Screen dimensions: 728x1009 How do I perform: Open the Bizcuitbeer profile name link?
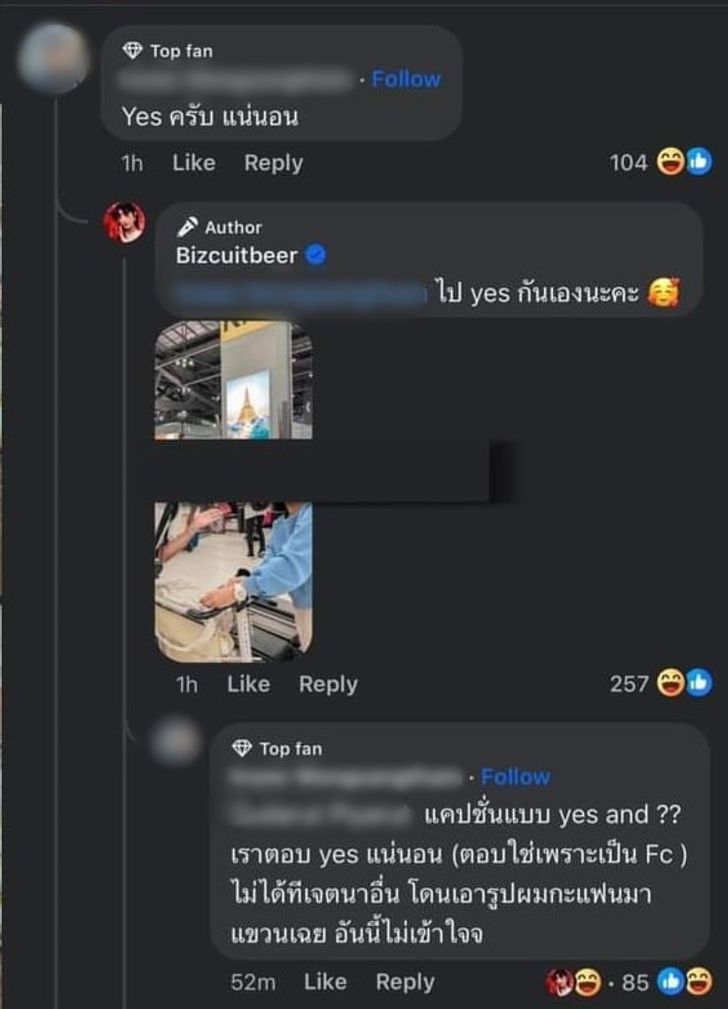(237, 255)
